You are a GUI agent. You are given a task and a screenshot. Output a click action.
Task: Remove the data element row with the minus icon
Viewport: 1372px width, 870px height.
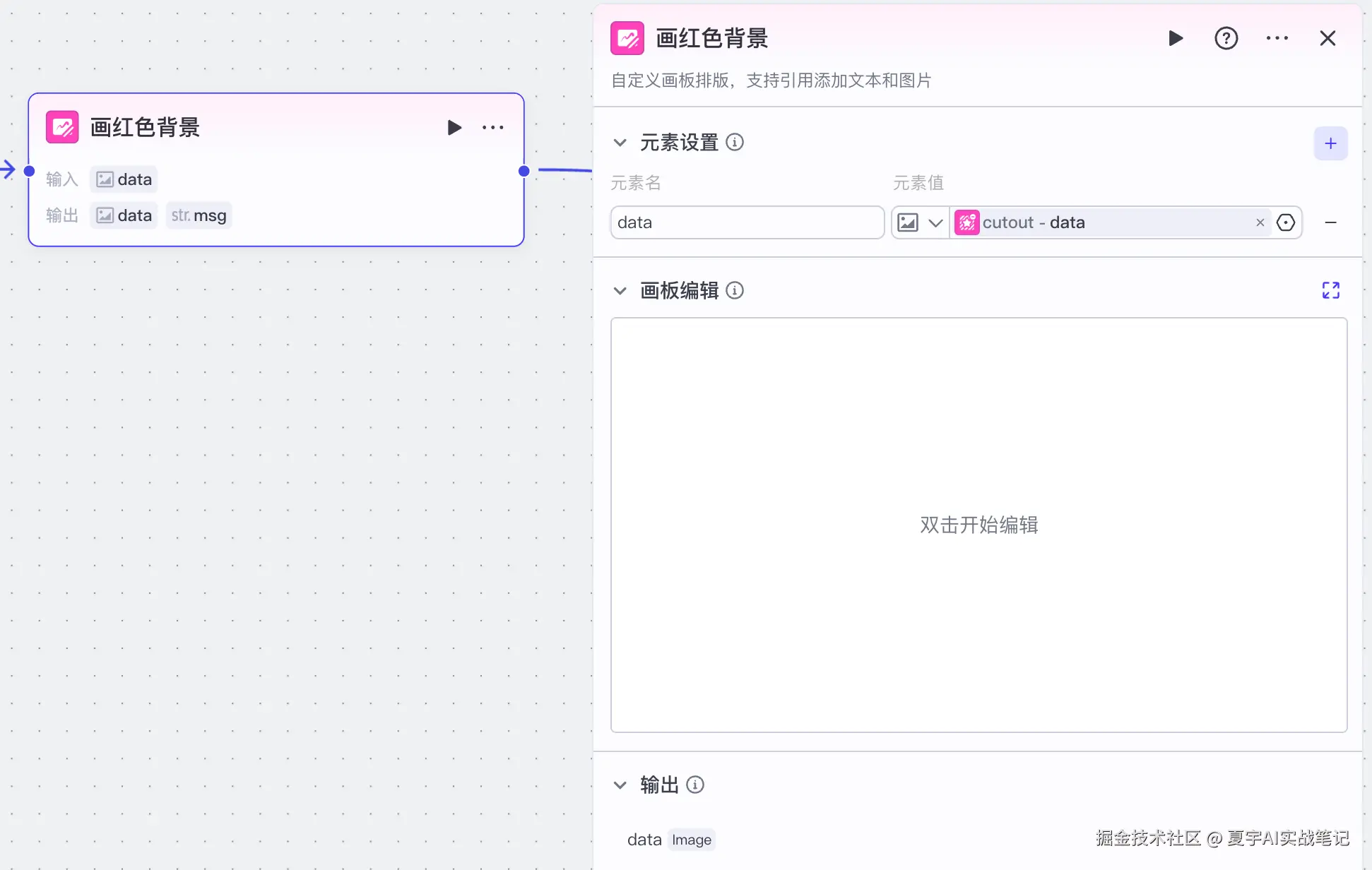click(1330, 222)
